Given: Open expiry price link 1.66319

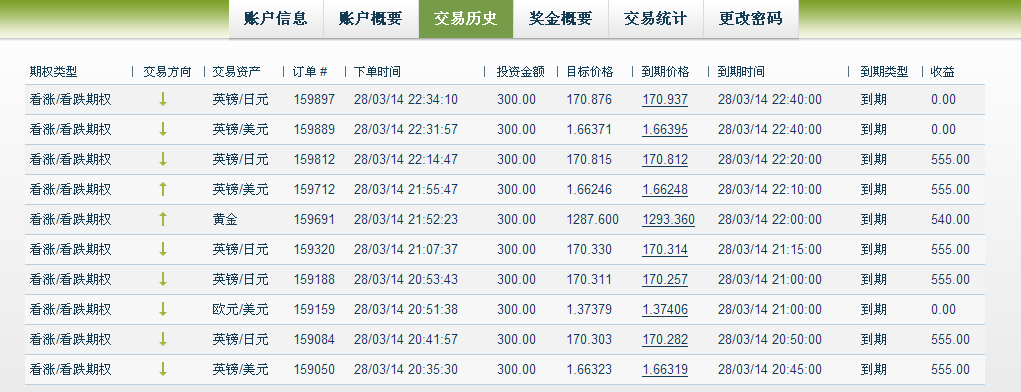Looking at the screenshot, I should (x=665, y=369).
